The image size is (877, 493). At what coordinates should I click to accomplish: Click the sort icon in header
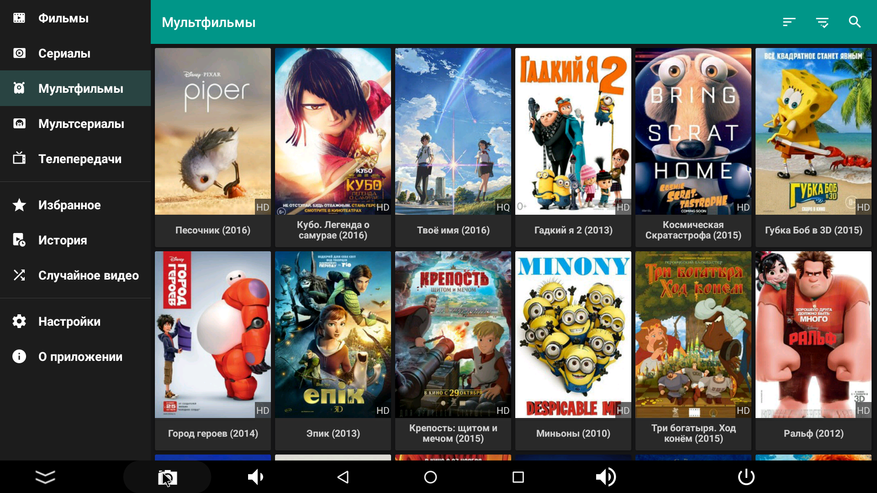click(789, 22)
